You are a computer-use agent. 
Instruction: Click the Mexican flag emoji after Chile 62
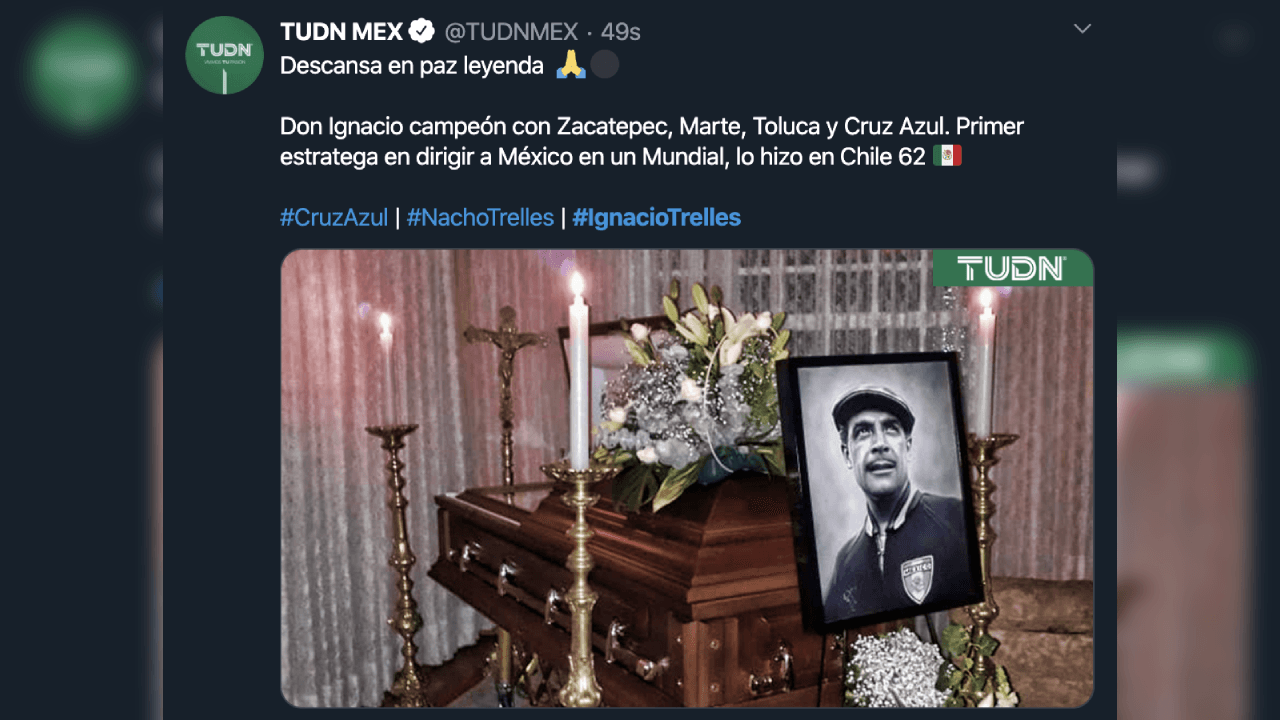tap(947, 155)
